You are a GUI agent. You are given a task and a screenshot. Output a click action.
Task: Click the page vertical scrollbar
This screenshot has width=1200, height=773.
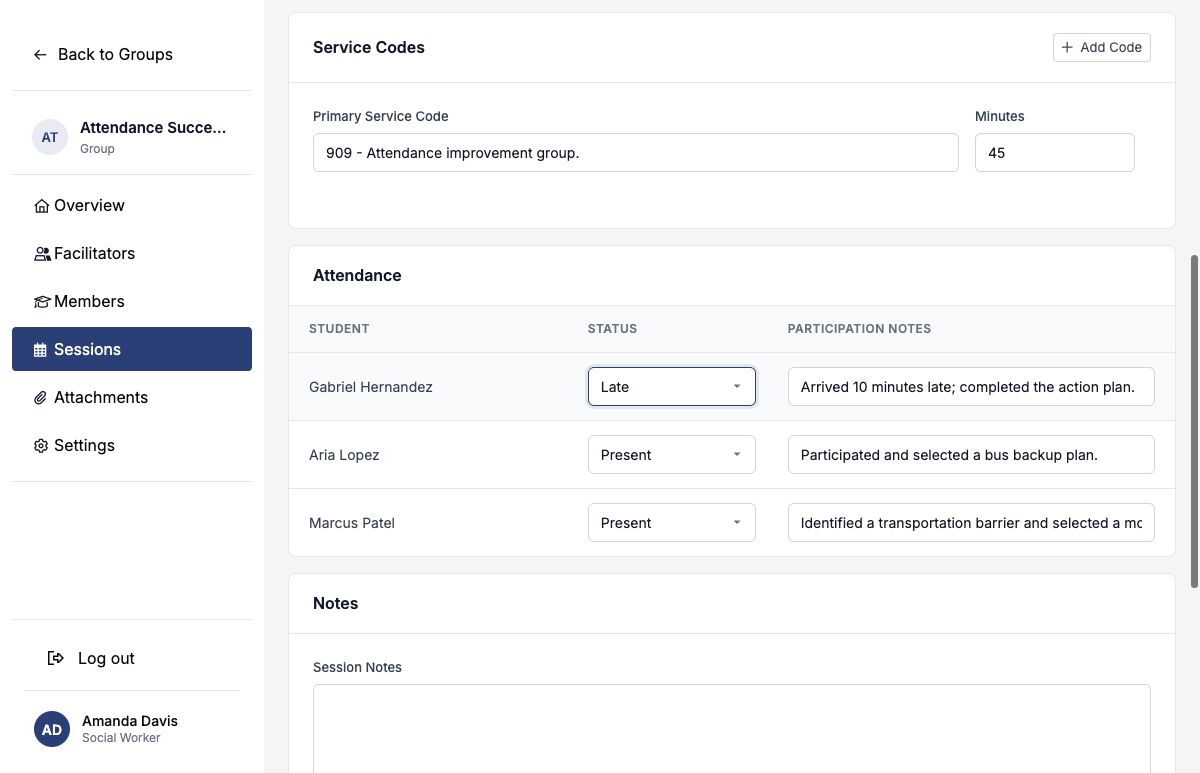tap(1194, 420)
